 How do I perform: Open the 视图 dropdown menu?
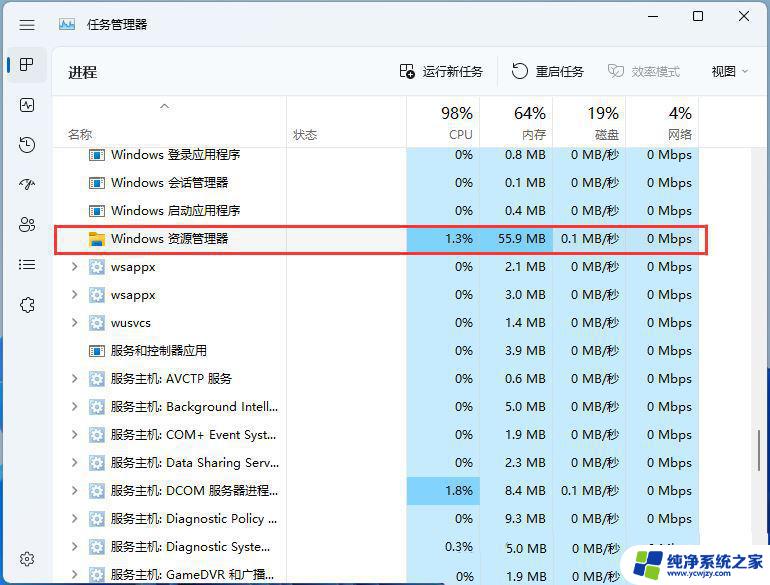pyautogui.click(x=729, y=72)
